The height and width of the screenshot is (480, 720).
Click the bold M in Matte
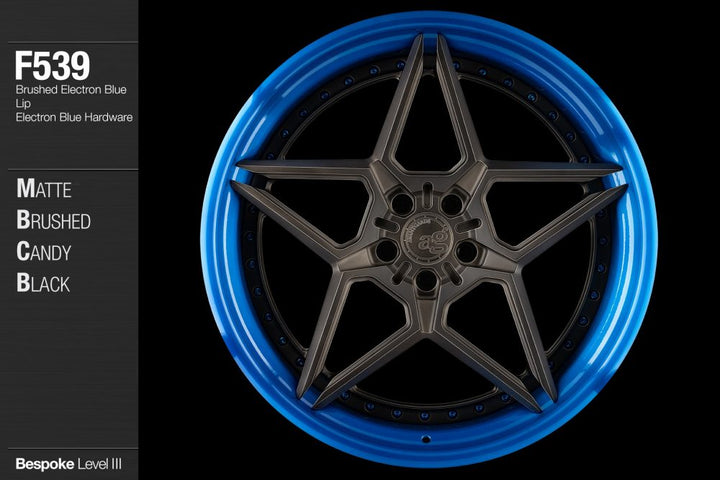pos(26,189)
